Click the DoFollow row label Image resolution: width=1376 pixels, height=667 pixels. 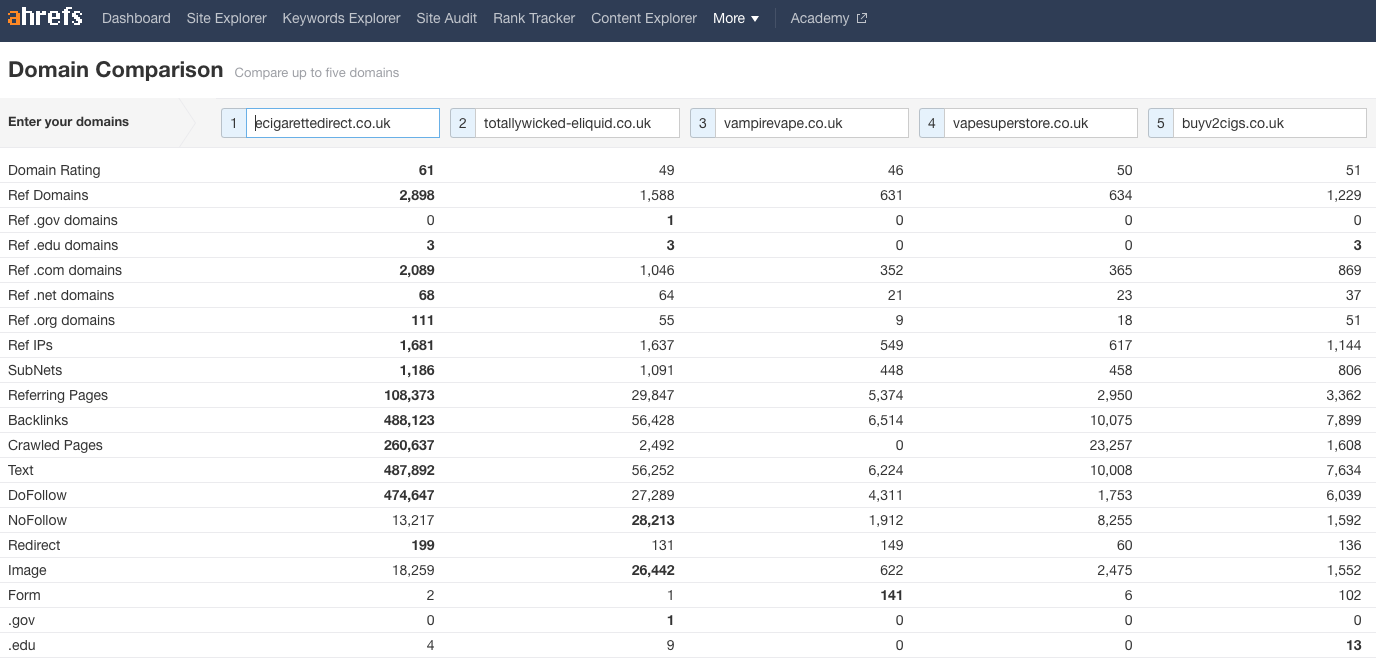tap(37, 495)
